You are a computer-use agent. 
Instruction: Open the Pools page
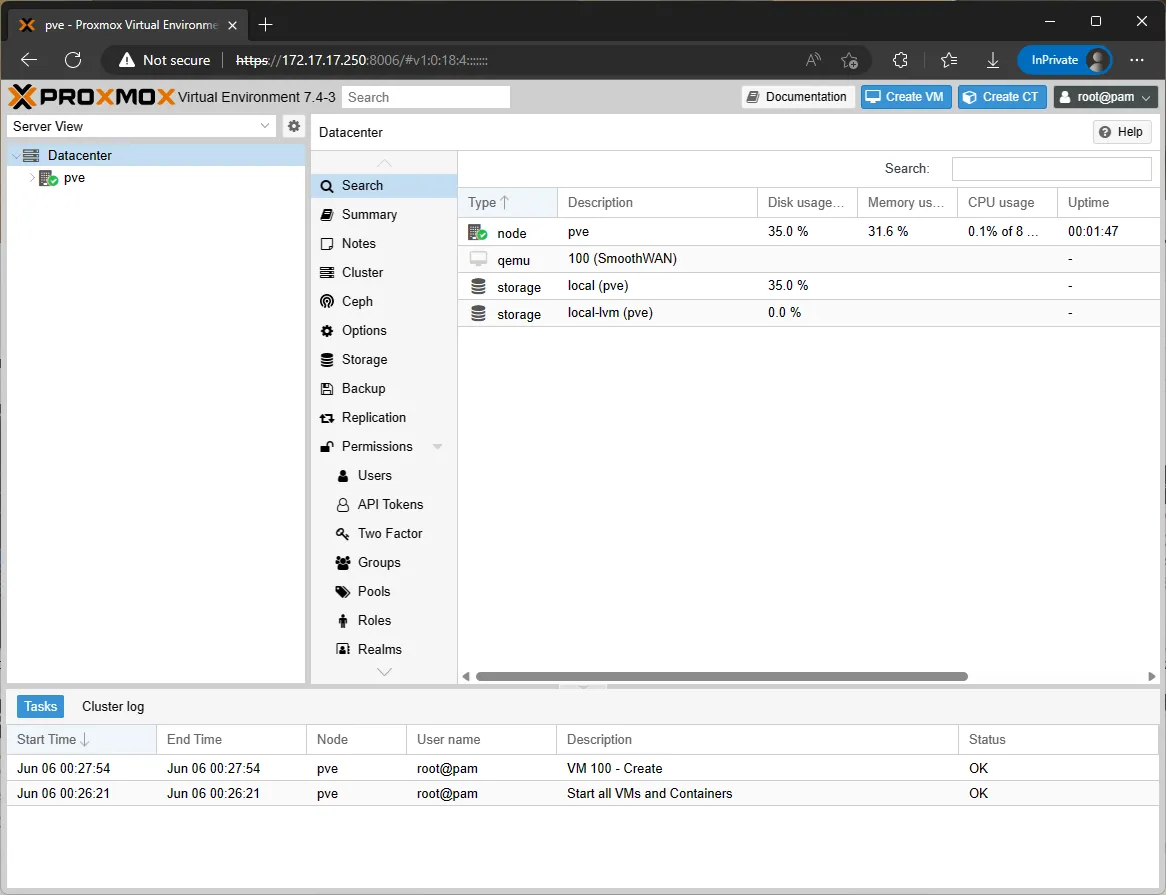pyautogui.click(x=384, y=592)
